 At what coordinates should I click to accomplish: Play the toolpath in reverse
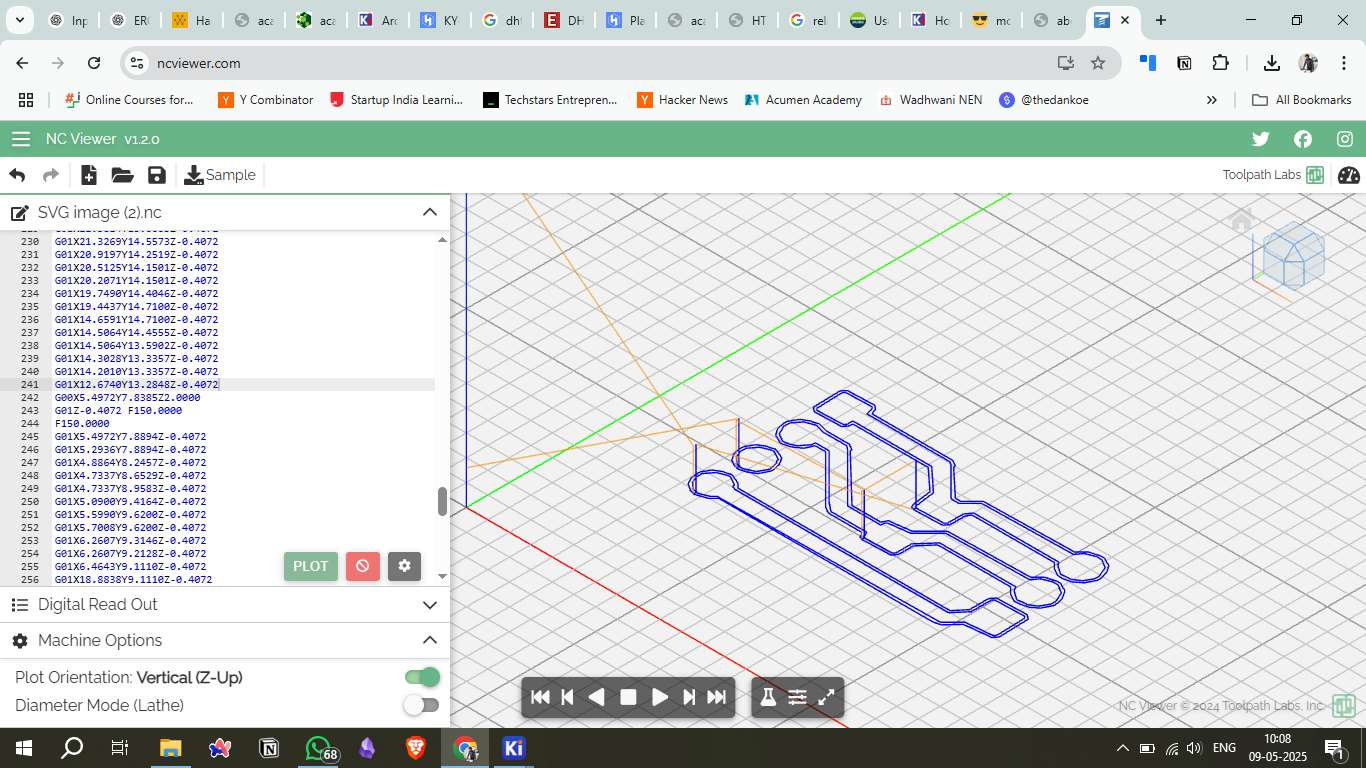pos(597,697)
